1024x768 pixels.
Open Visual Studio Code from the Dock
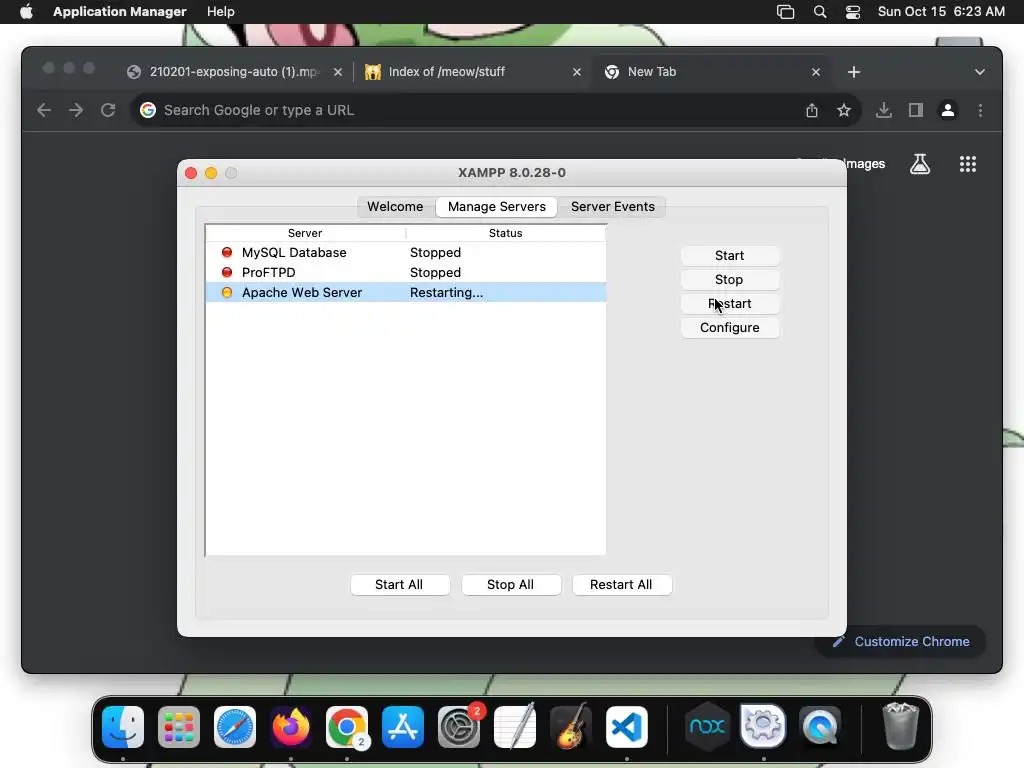point(627,727)
